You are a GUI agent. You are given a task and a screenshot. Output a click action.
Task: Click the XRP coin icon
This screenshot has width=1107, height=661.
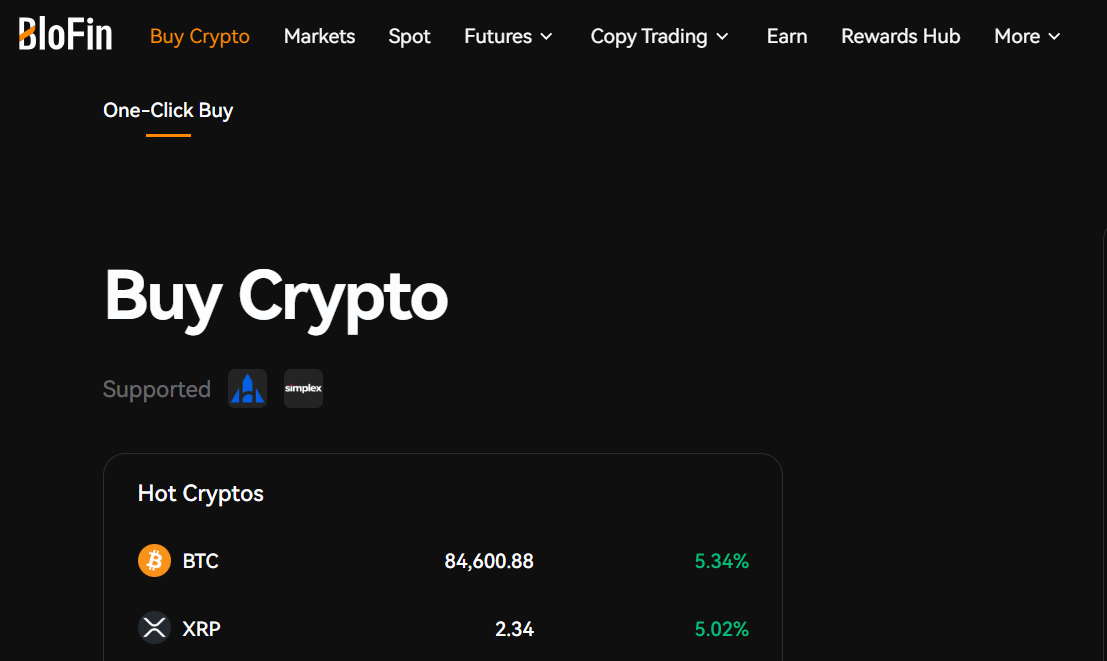(x=154, y=628)
